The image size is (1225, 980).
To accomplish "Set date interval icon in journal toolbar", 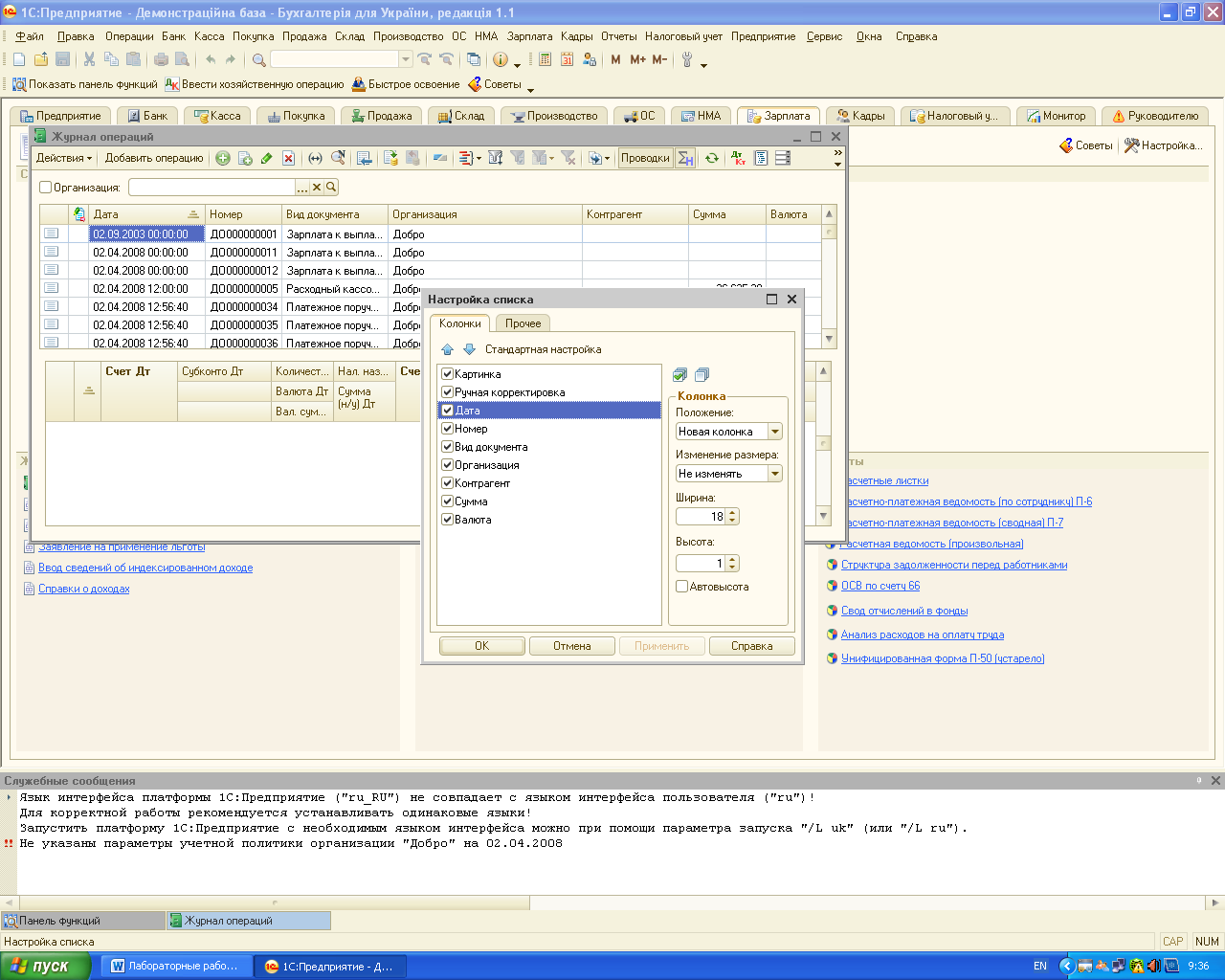I will tap(315, 158).
